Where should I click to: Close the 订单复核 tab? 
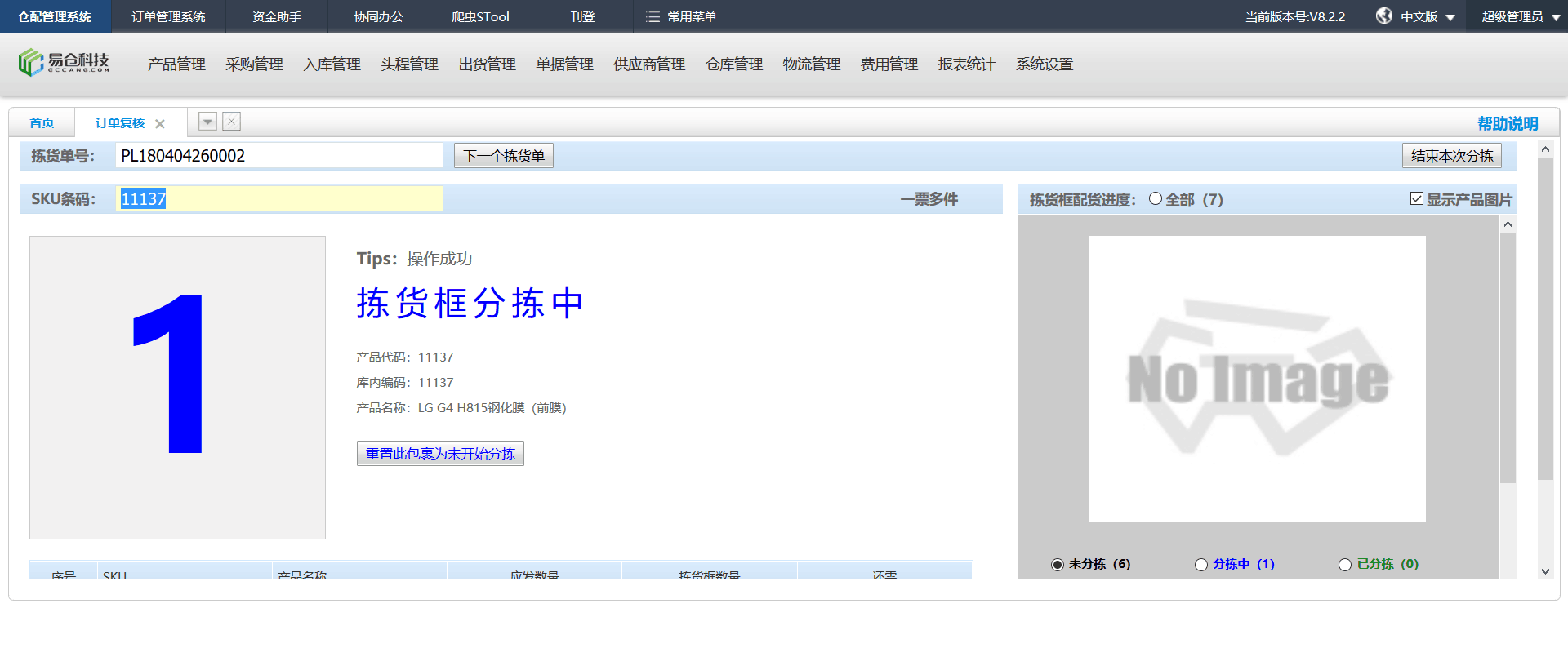point(160,124)
